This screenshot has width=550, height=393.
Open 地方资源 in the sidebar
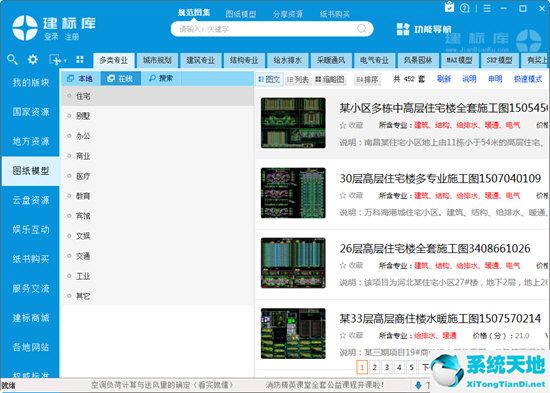pyautogui.click(x=31, y=141)
